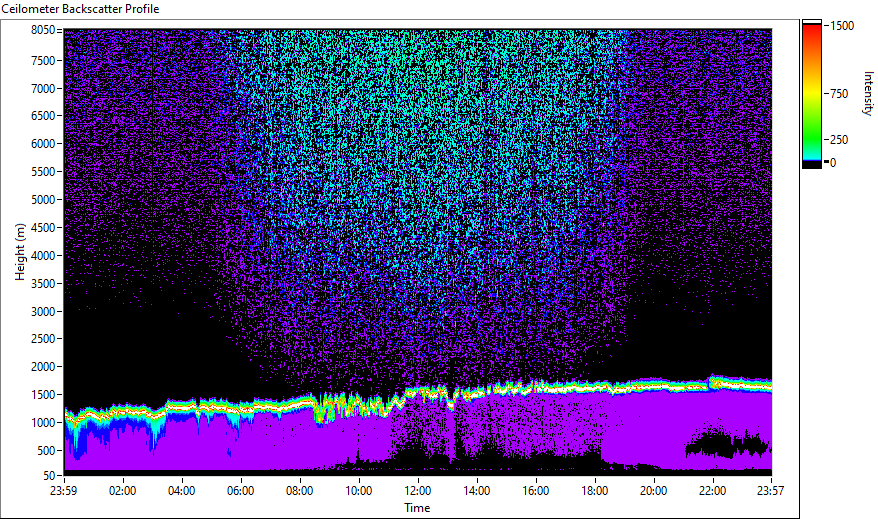Click the cloud base step at 22:00
This screenshot has width=878, height=519.
(x=712, y=382)
